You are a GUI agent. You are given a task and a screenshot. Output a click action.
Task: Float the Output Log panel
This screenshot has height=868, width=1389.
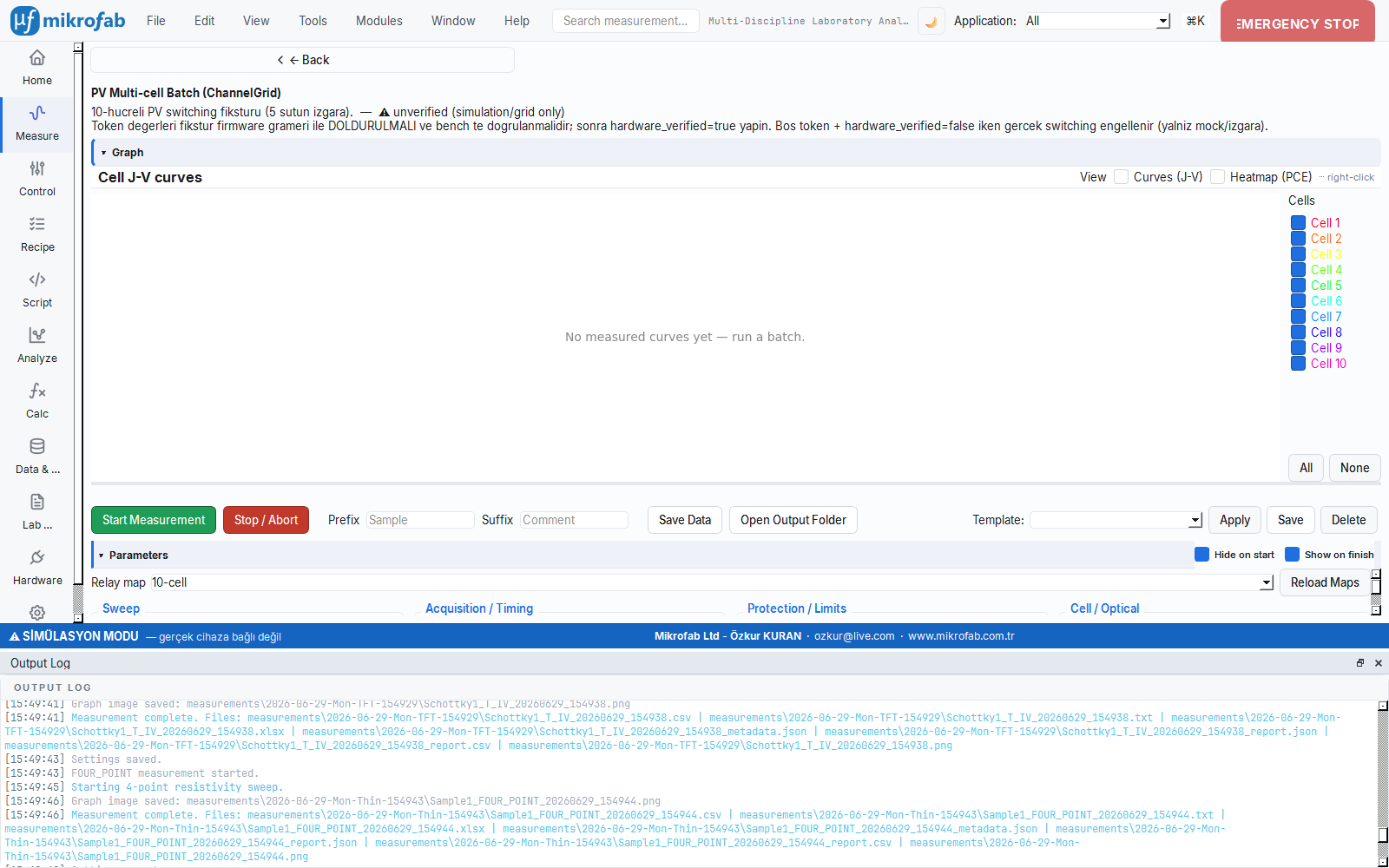point(1360,663)
